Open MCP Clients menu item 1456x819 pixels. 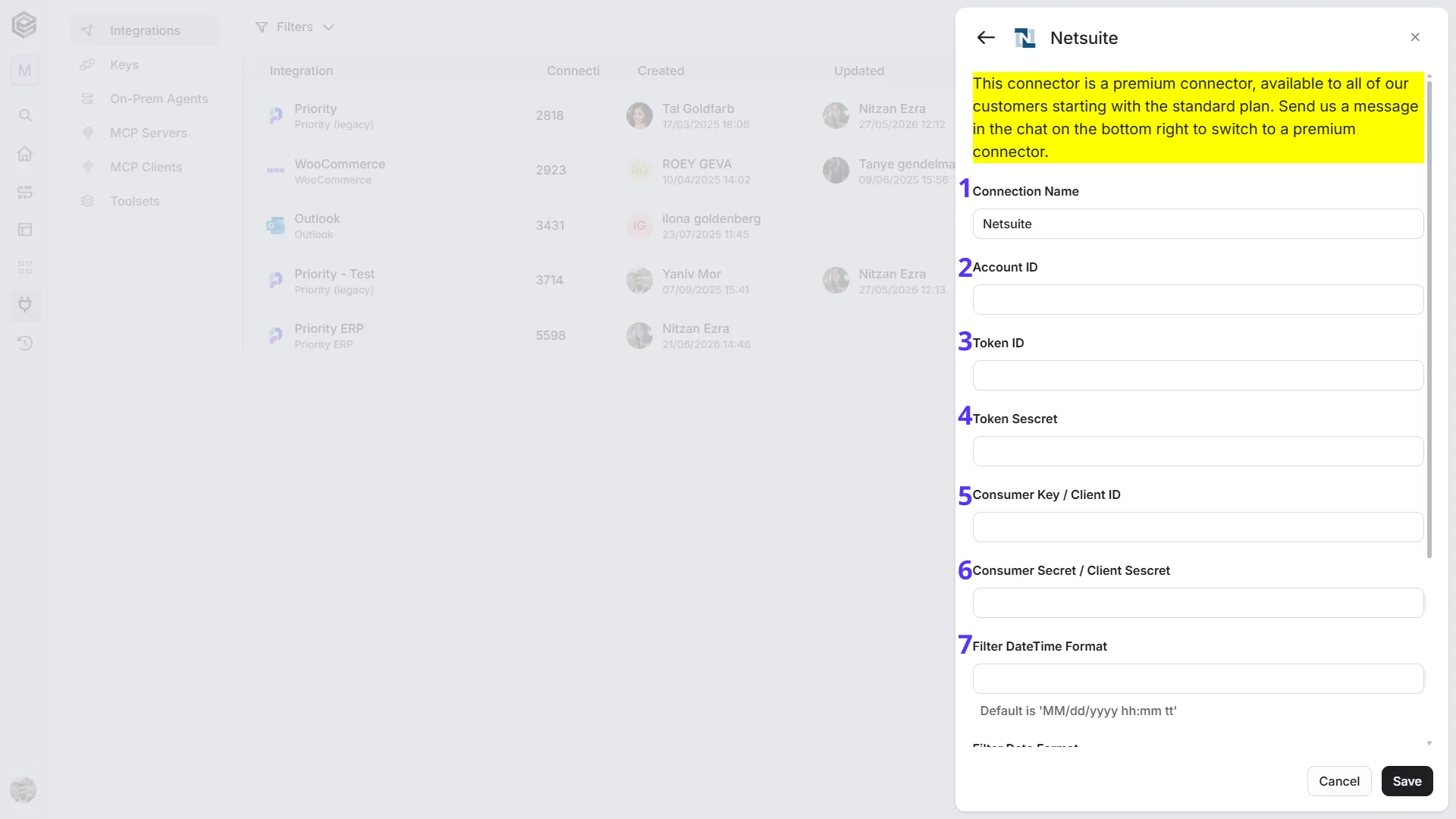pos(145,167)
